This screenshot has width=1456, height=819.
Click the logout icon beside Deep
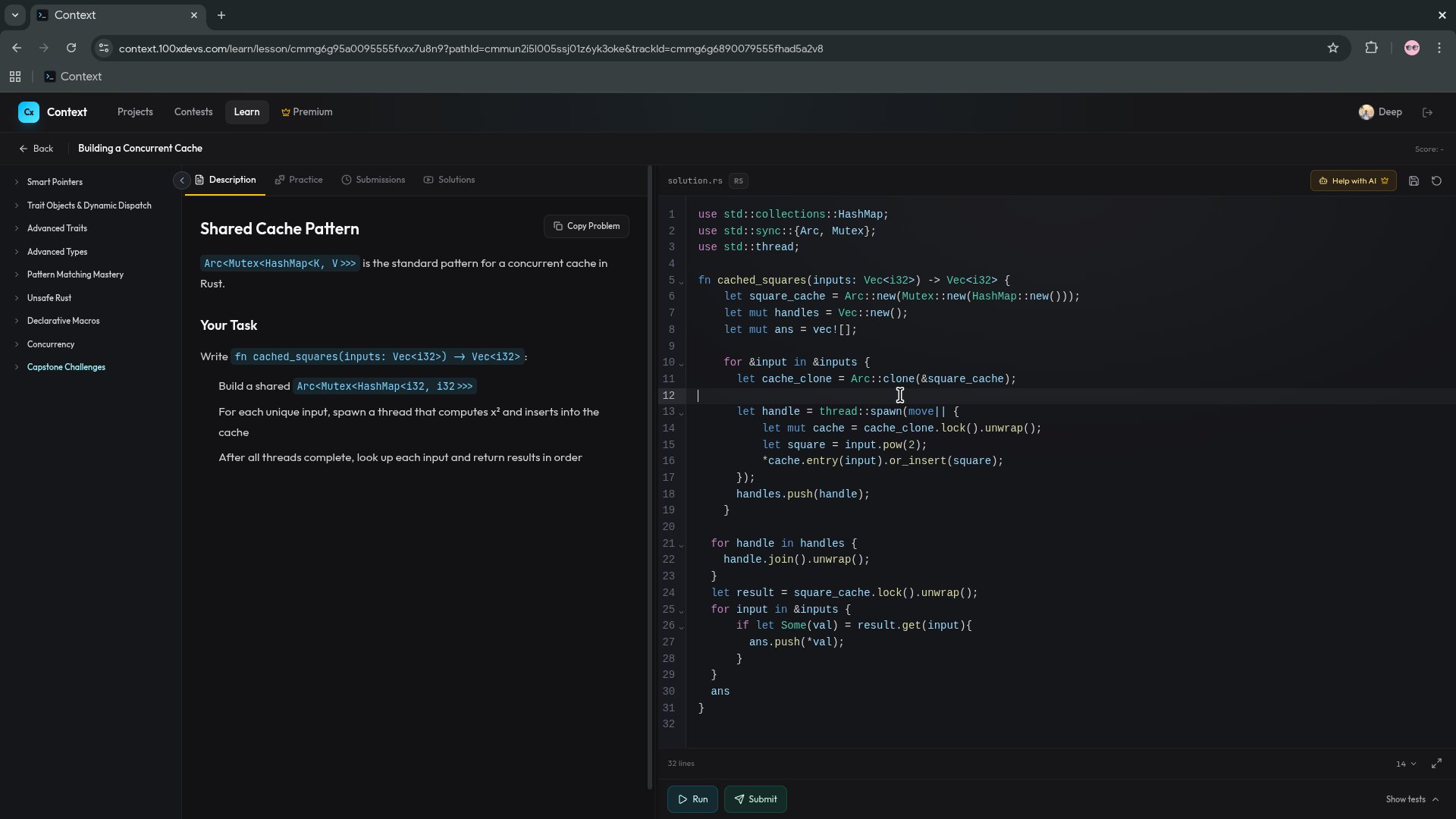(1428, 112)
